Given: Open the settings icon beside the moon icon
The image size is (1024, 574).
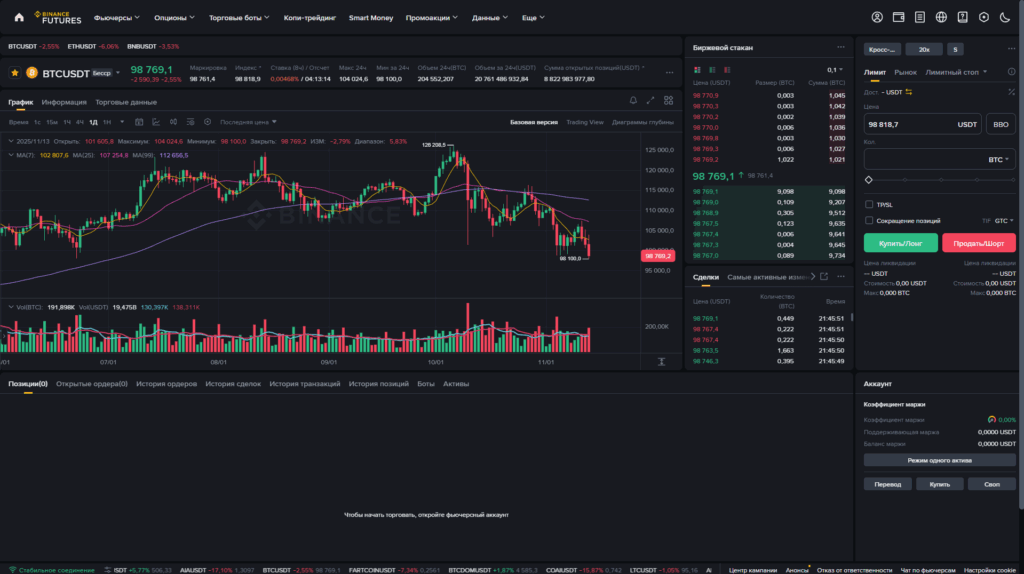Looking at the screenshot, I should (x=984, y=18).
